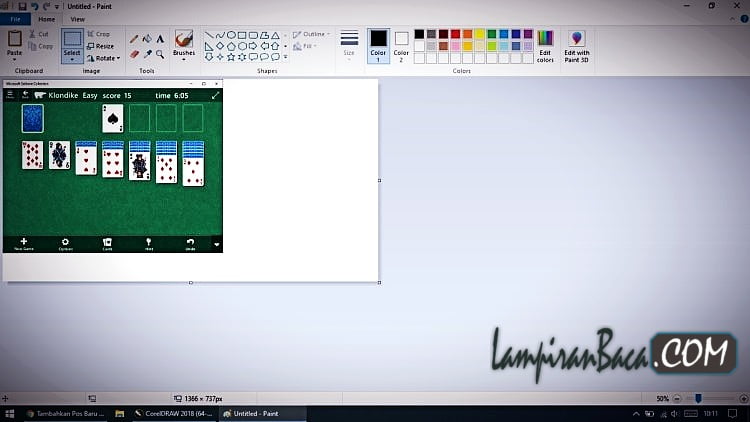Image resolution: width=750 pixels, height=422 pixels.
Task: Click the Edit with Paint 3D icon
Action: pos(576,43)
